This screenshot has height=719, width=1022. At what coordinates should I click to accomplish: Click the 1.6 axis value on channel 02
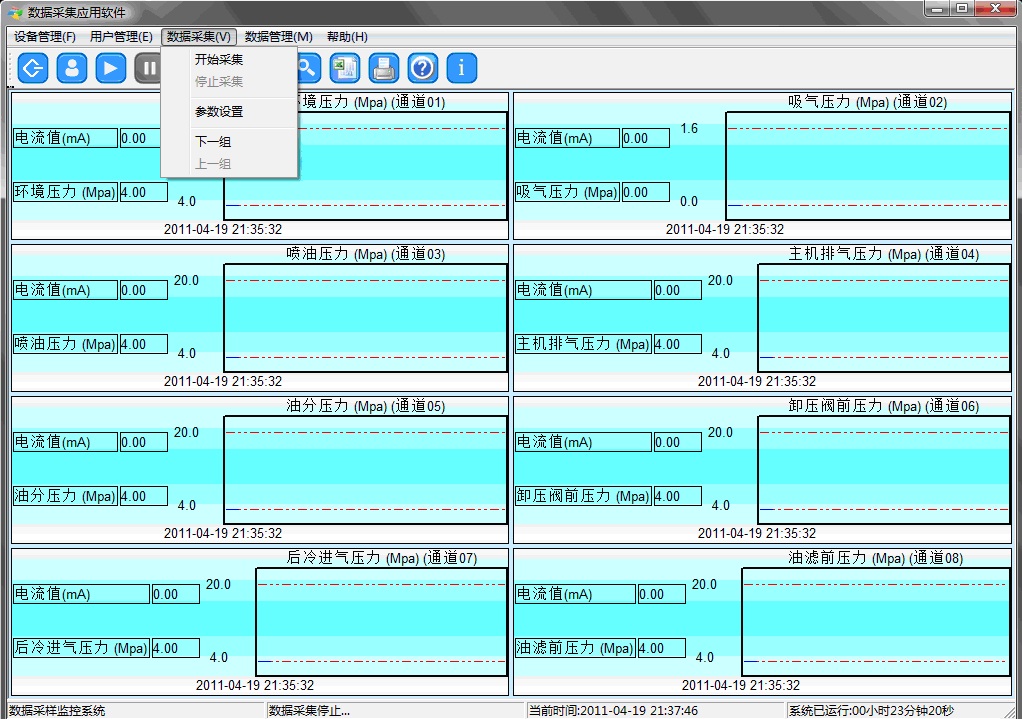coord(689,128)
